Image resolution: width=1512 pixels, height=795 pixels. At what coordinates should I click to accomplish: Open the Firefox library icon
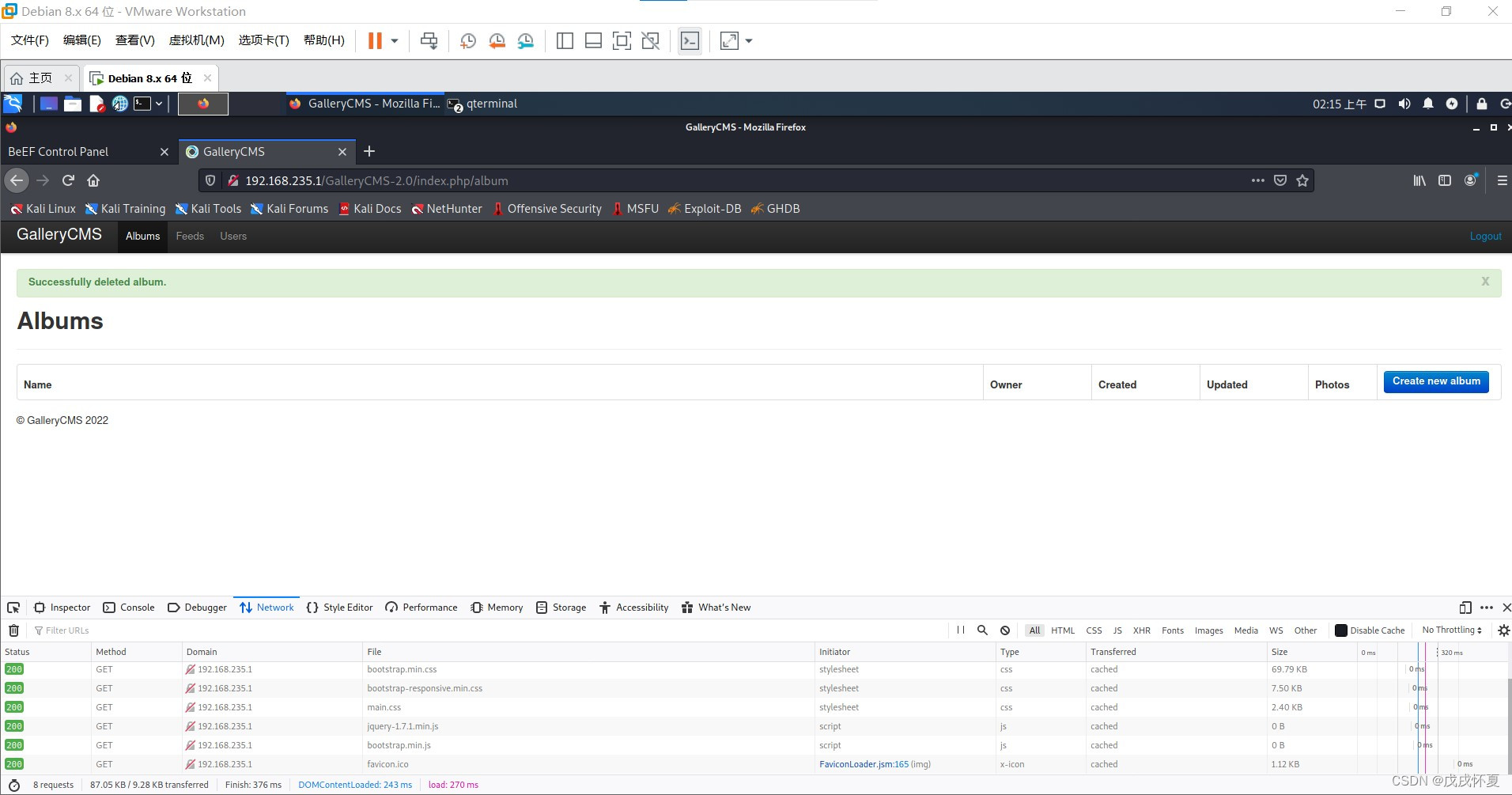[1419, 180]
